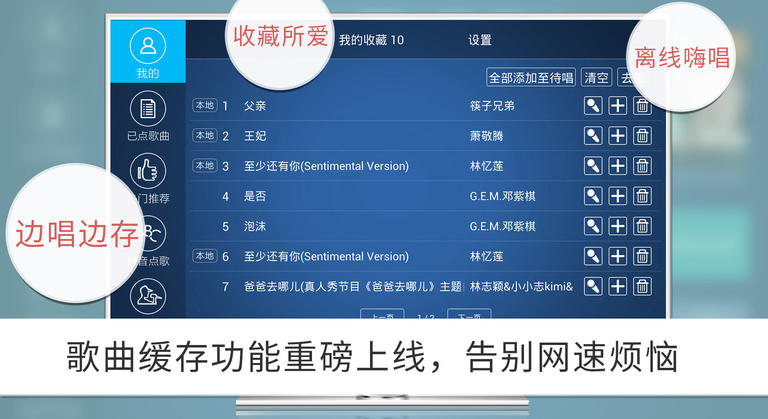768x419 pixels.
Task: Go to next page with 下一页
Action: tap(469, 314)
